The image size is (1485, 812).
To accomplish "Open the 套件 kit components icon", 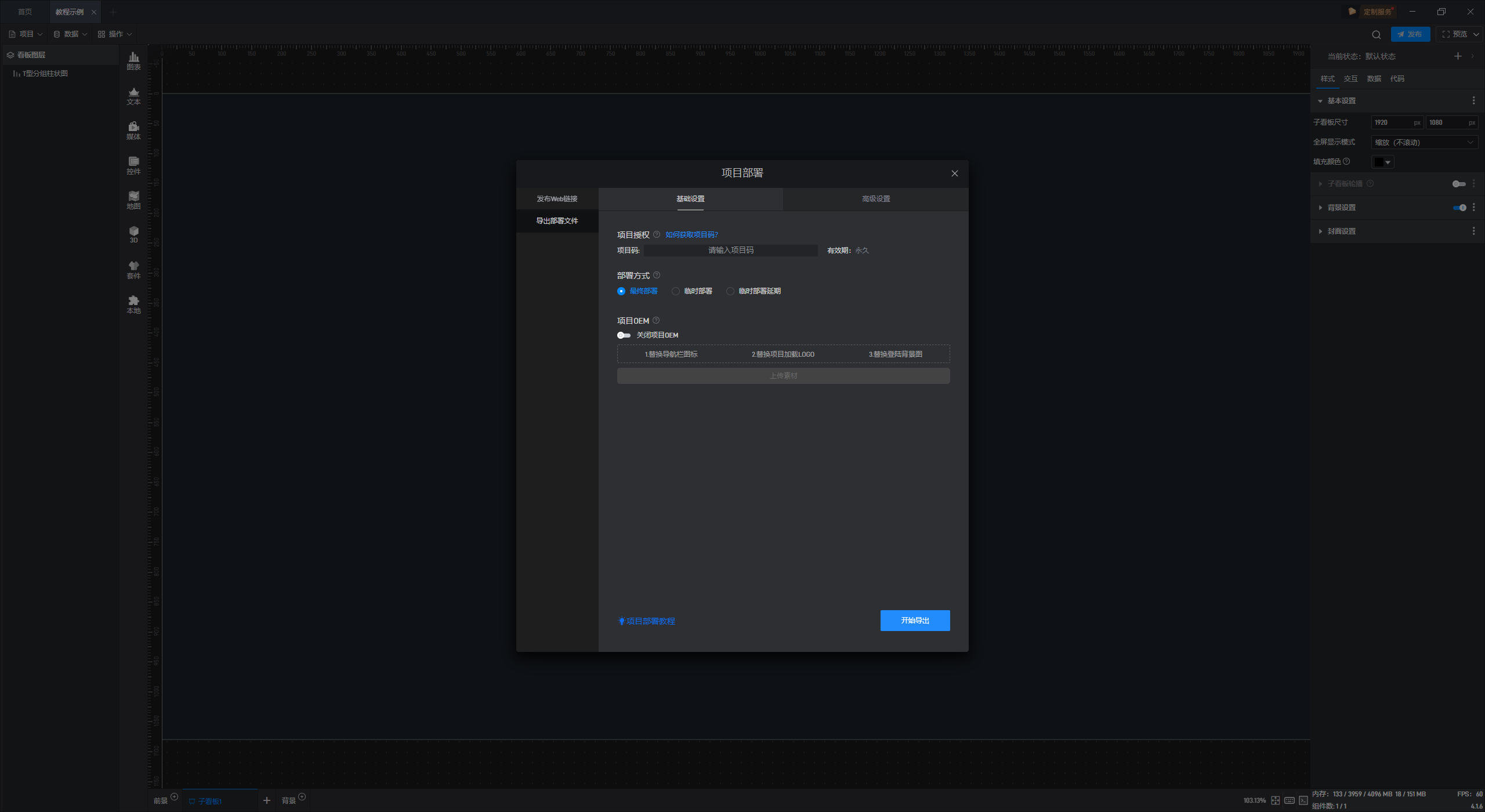I will pyautogui.click(x=133, y=270).
